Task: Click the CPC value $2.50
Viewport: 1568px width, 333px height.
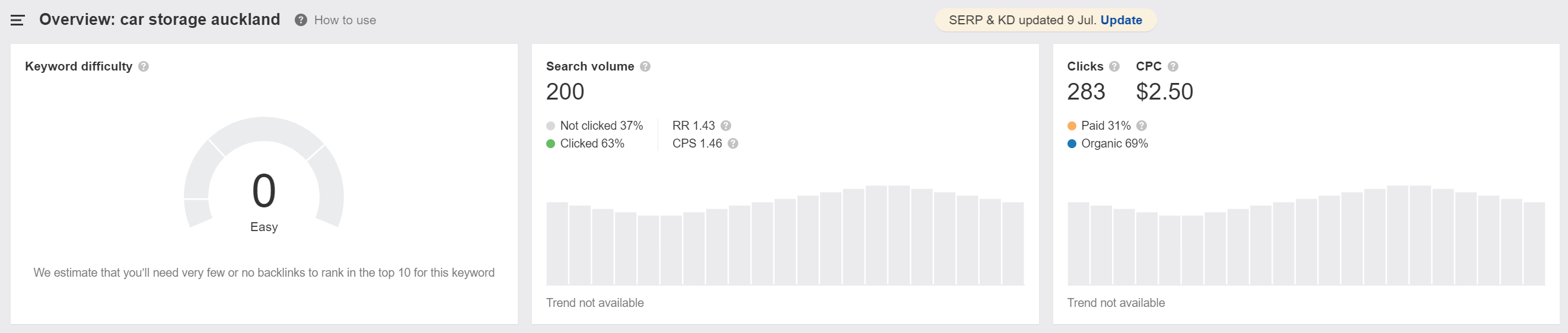Action: point(1164,92)
